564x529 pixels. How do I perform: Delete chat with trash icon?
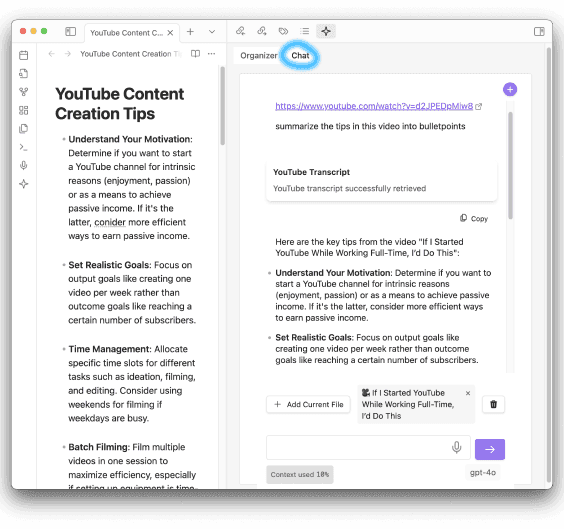494,405
